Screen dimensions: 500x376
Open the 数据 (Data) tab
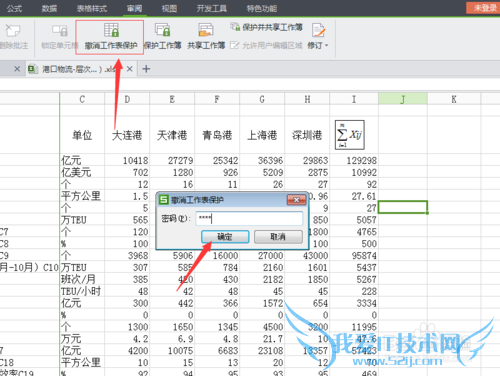[49, 8]
